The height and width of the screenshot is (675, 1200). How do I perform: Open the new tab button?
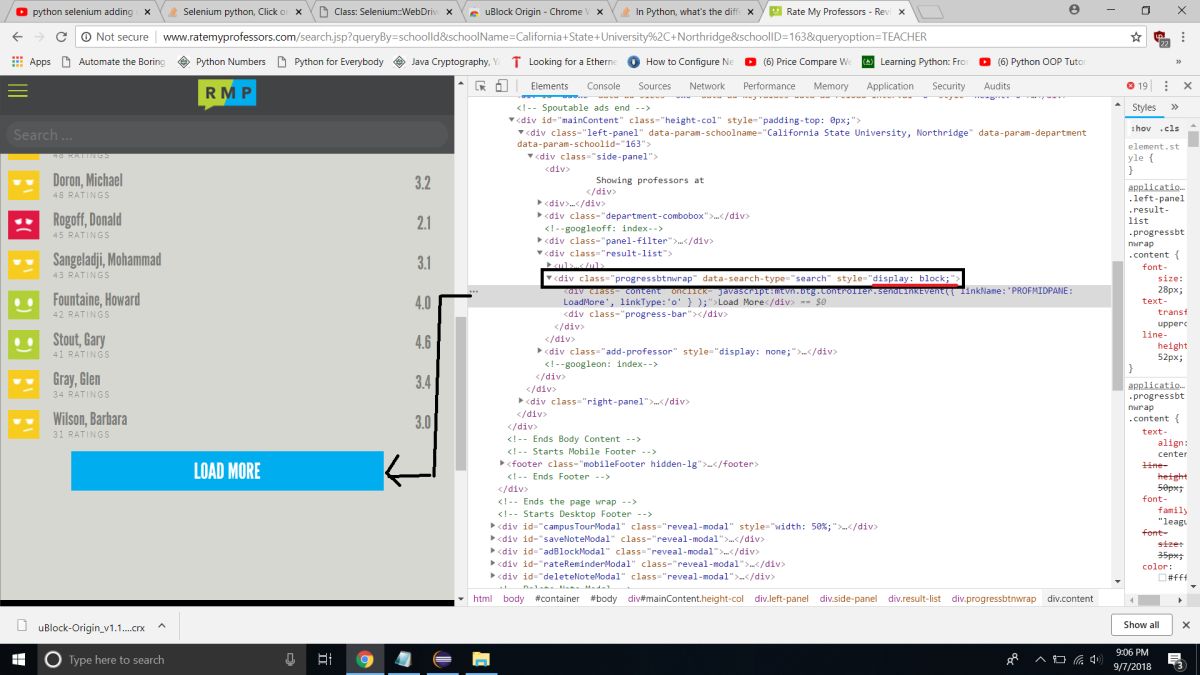click(x=929, y=12)
